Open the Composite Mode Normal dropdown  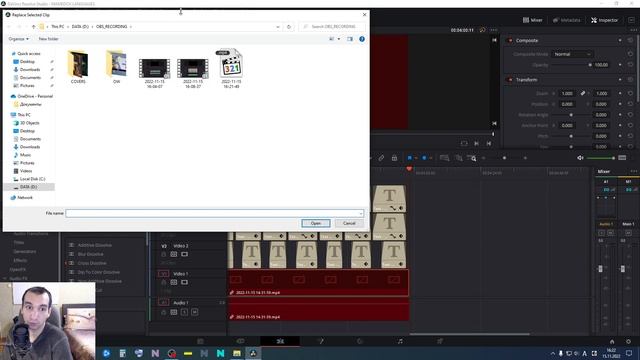click(x=572, y=54)
